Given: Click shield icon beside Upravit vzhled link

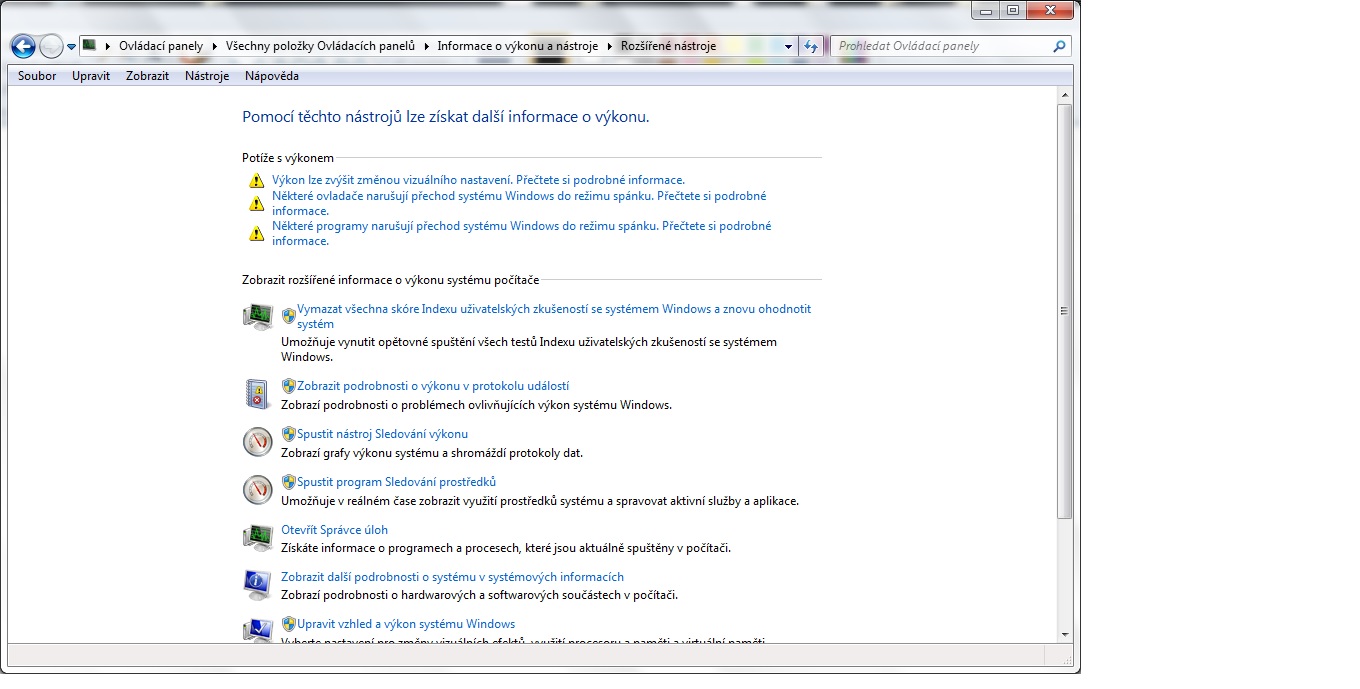Looking at the screenshot, I should click(x=289, y=624).
